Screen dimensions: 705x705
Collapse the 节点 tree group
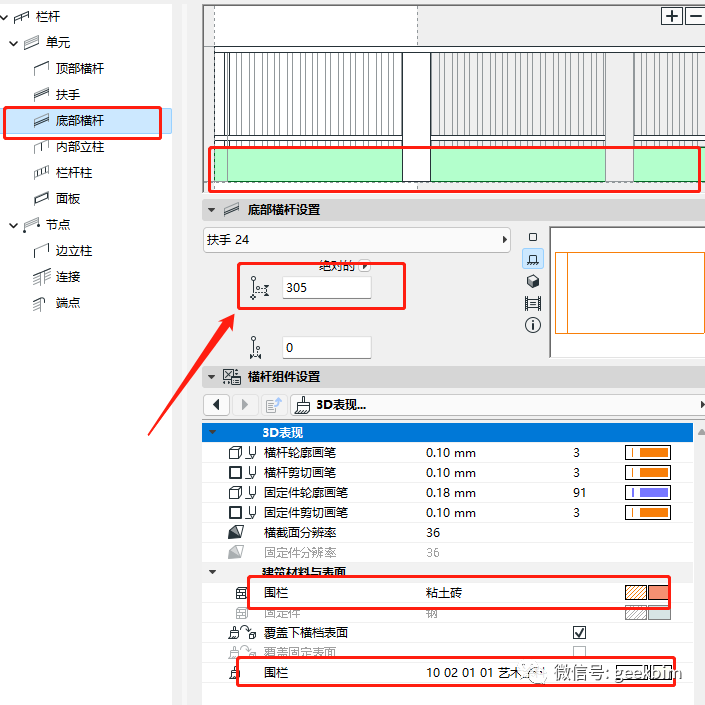pos(13,225)
